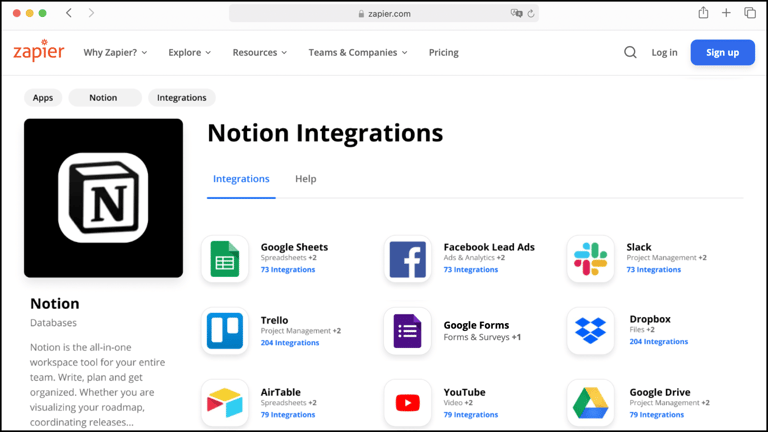Click the Facebook Lead Ads title
The height and width of the screenshot is (432, 768).
[489, 247]
